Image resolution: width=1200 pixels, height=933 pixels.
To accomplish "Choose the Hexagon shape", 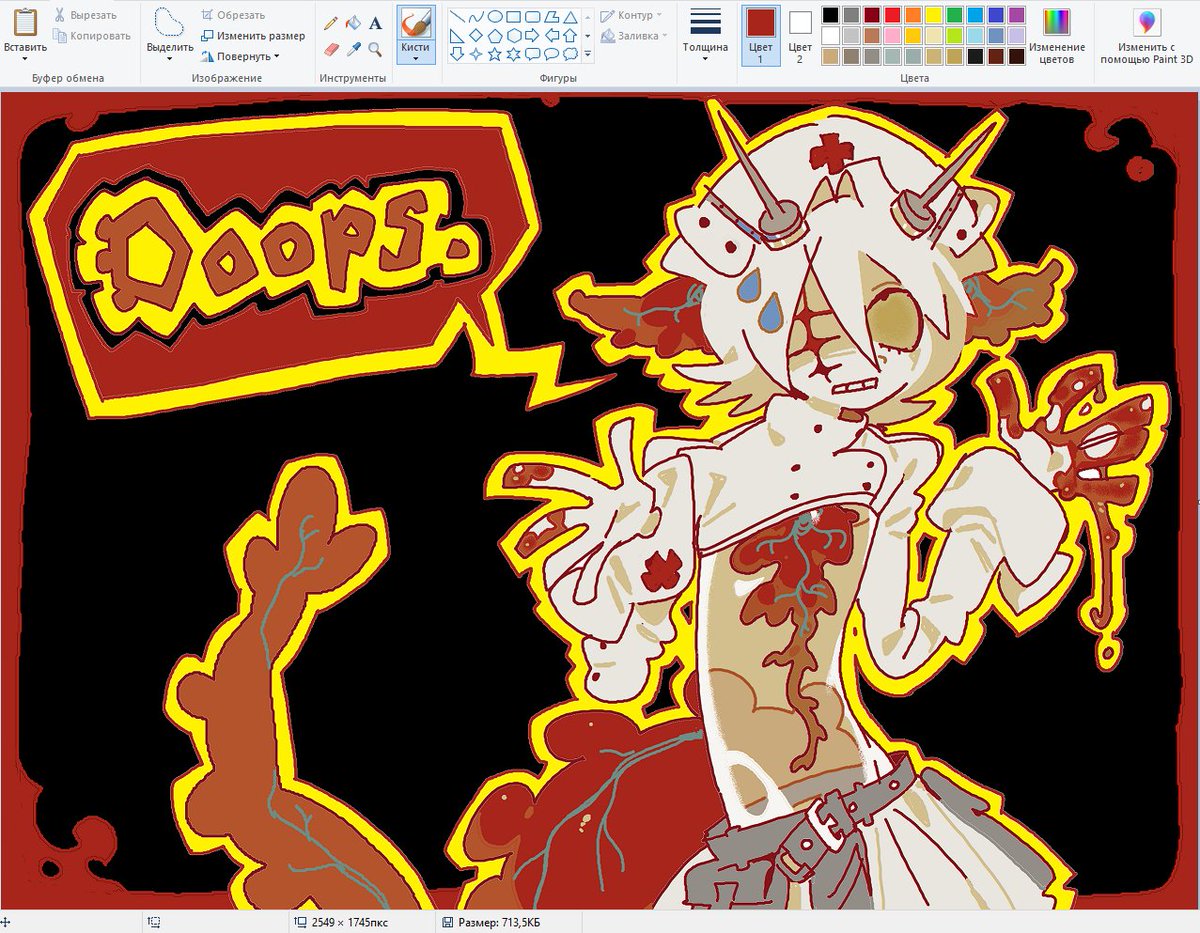I will pos(514,35).
